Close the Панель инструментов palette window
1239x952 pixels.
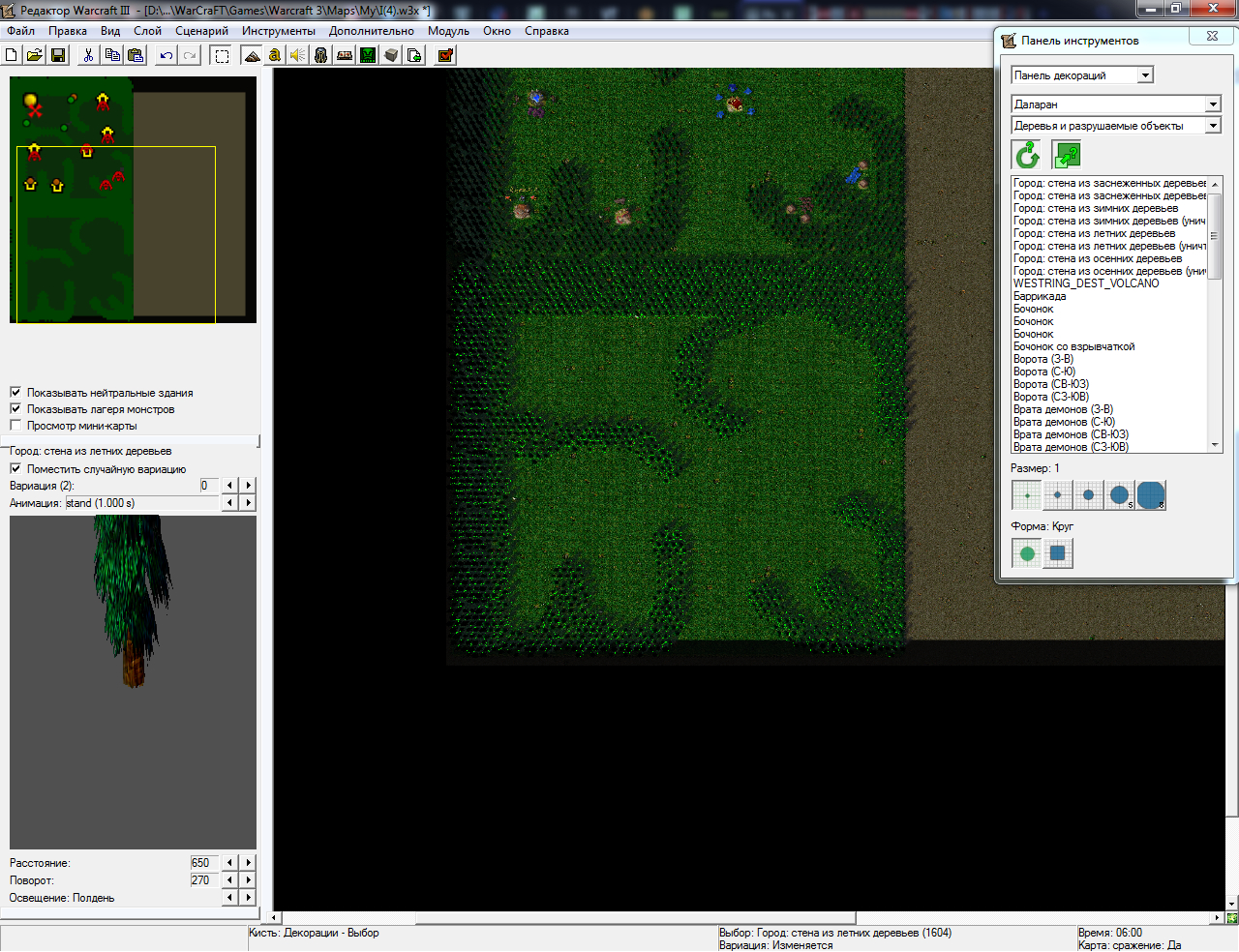click(1212, 37)
